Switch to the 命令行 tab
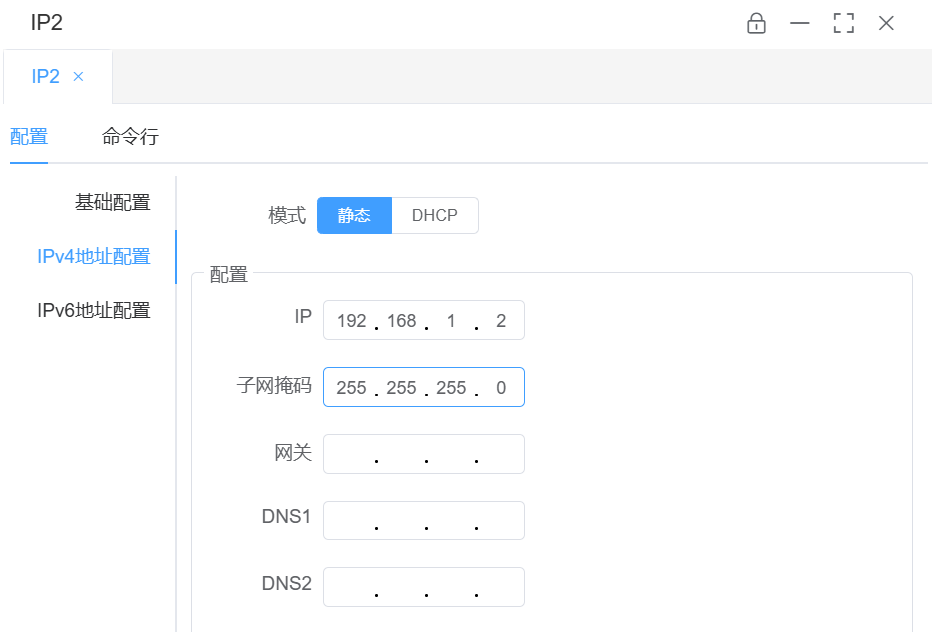The width and height of the screenshot is (932, 632). 130,137
